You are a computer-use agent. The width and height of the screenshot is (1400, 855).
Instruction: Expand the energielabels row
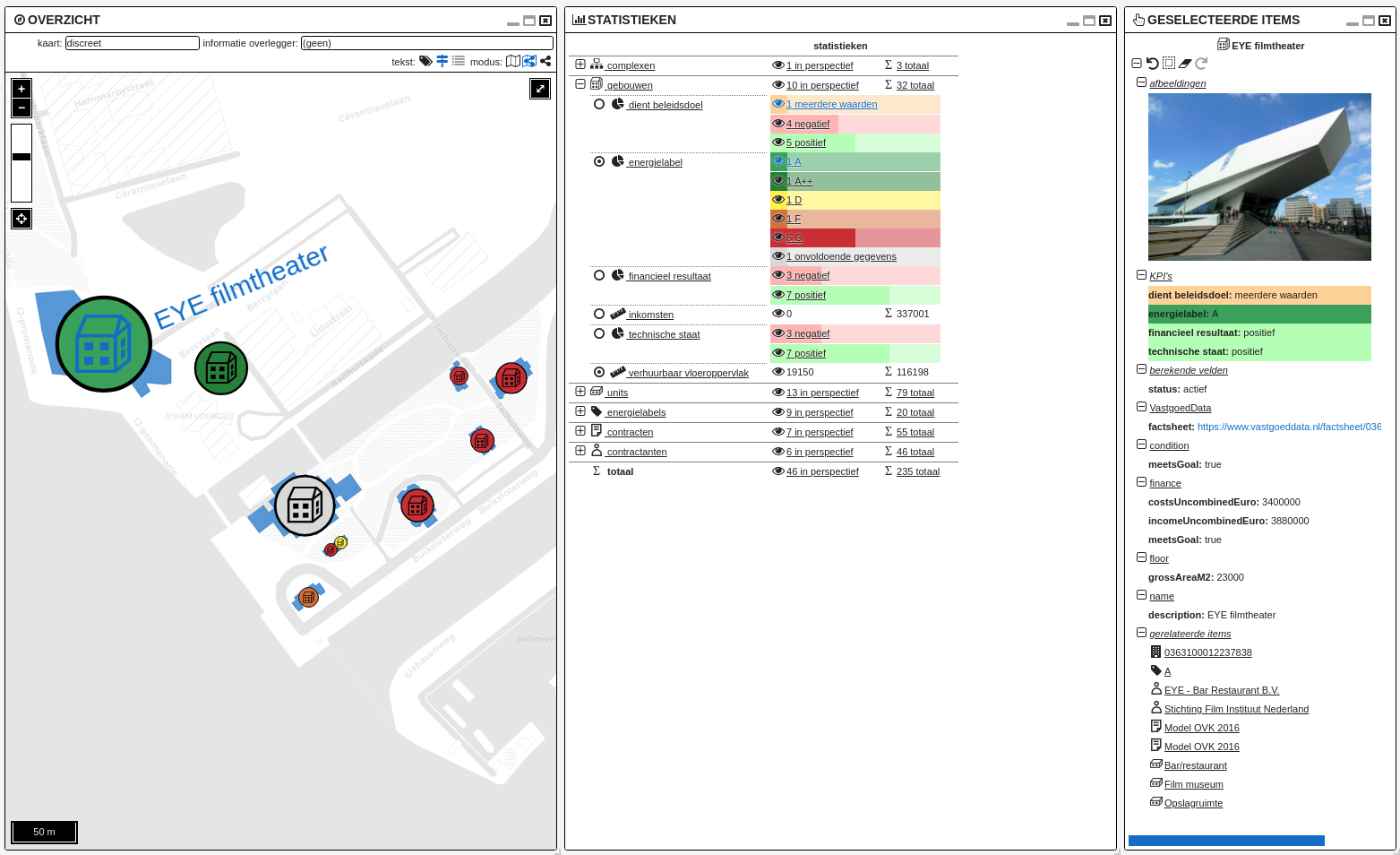(580, 411)
